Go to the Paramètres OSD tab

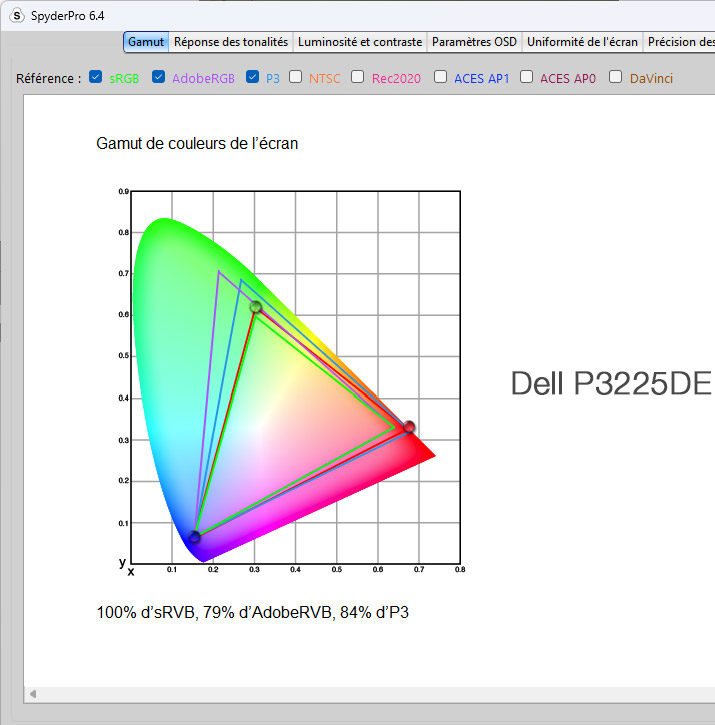pyautogui.click(x=474, y=42)
